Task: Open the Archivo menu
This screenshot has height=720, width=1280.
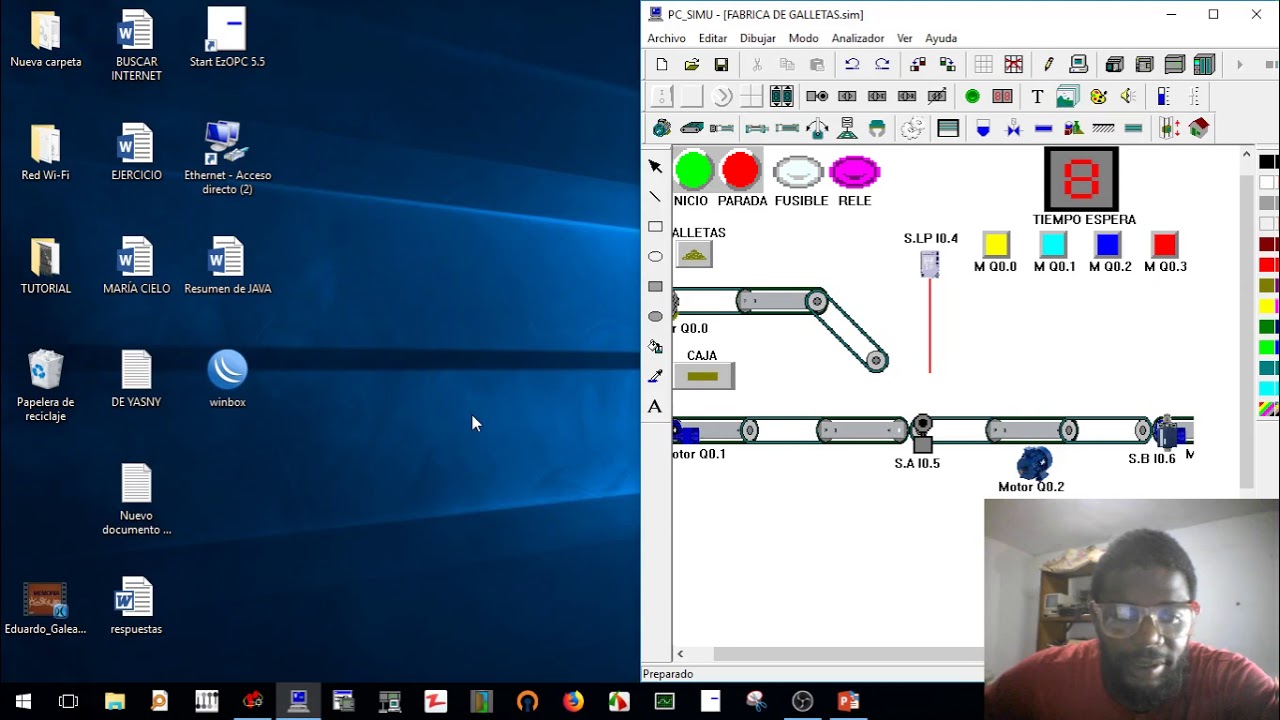Action: 666,38
